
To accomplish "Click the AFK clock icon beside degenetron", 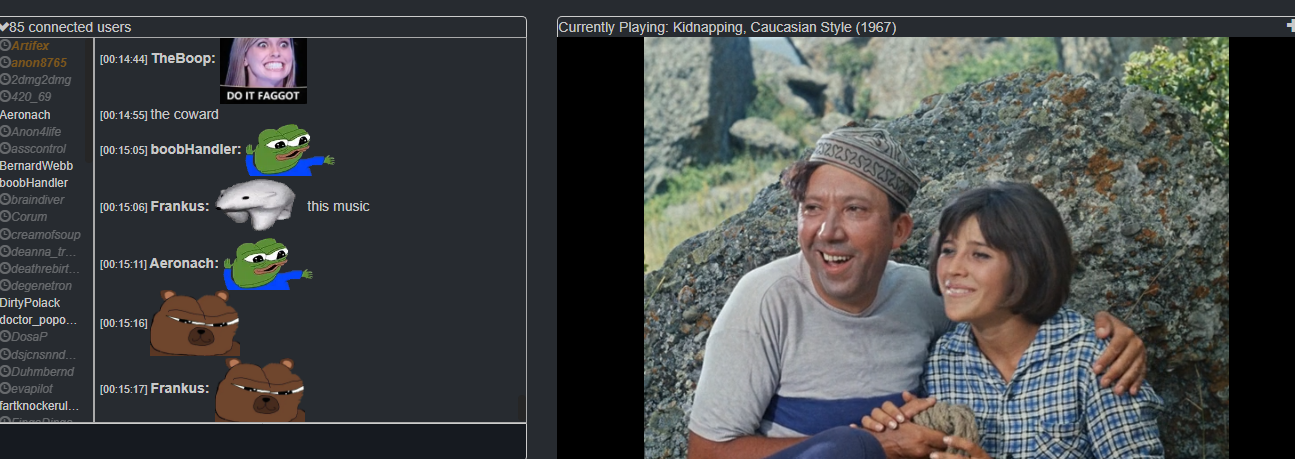I will coord(5,285).
